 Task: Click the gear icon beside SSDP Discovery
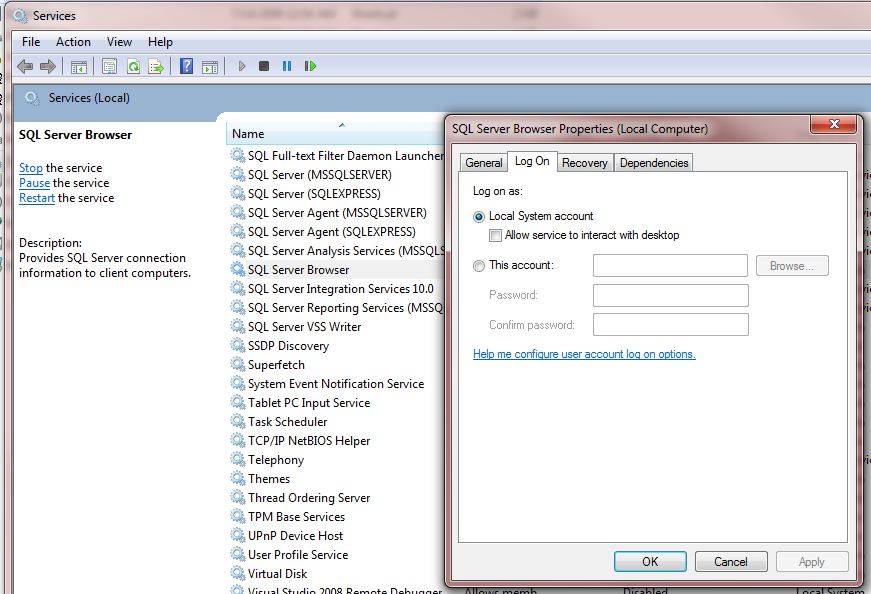[238, 346]
